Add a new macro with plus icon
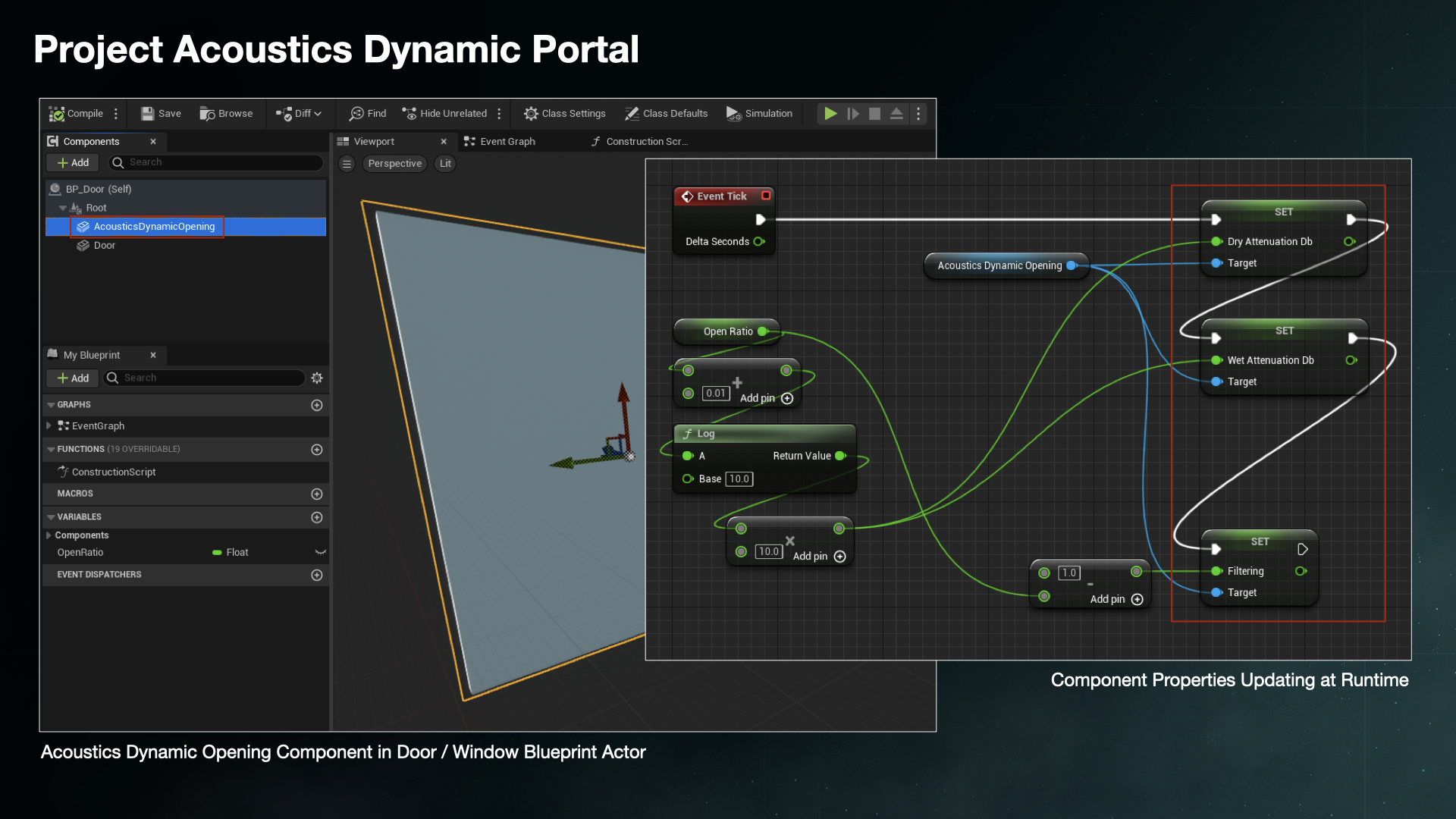 coord(317,494)
